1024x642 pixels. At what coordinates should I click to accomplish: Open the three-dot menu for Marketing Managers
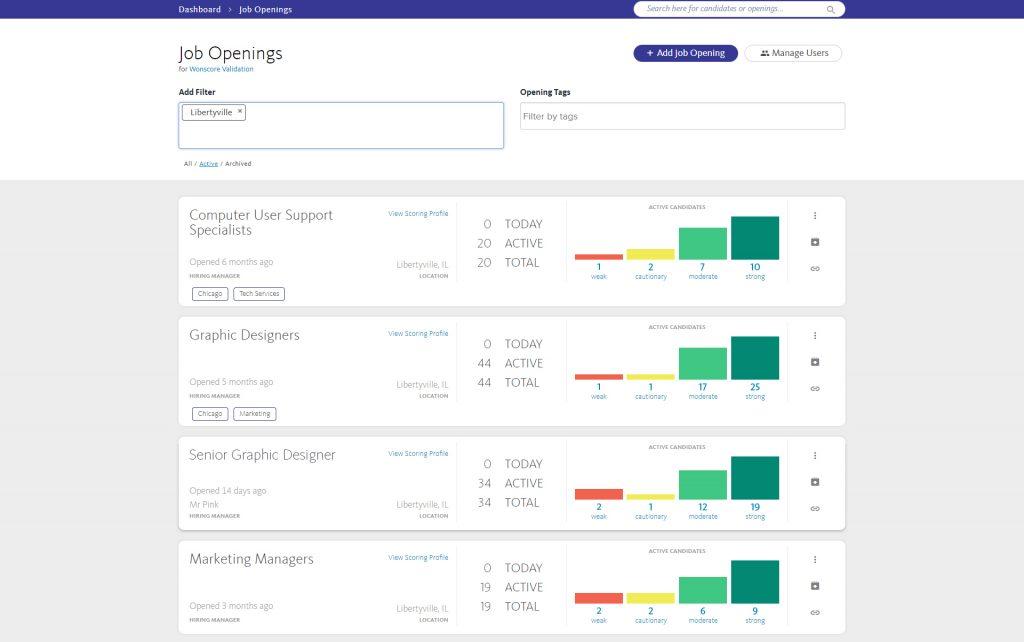click(815, 560)
